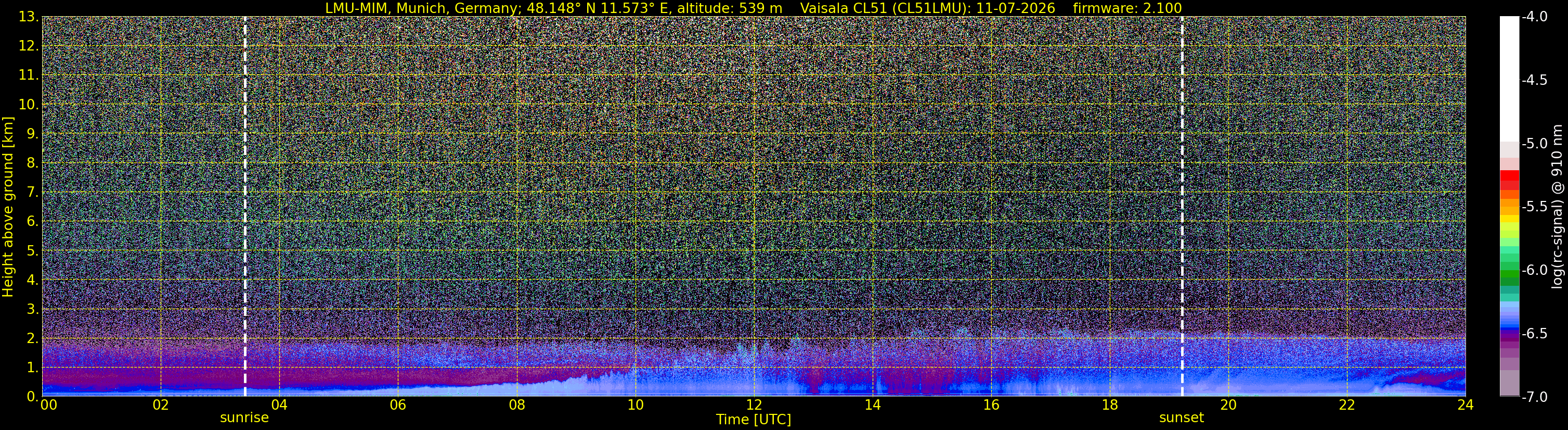The height and width of the screenshot is (430, 1568).
Task: Click the time axis tick label 10
Action: tap(635, 406)
